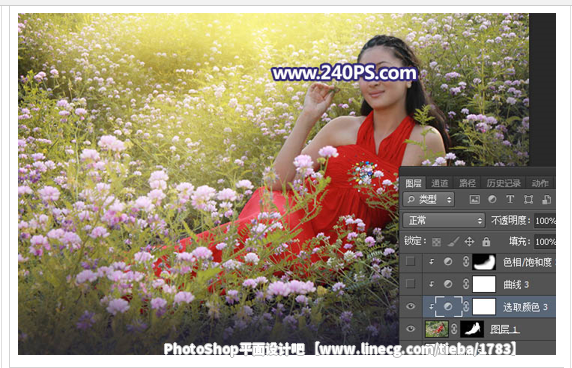
Task: Open the 路径 (Paths) tab
Action: 467,183
